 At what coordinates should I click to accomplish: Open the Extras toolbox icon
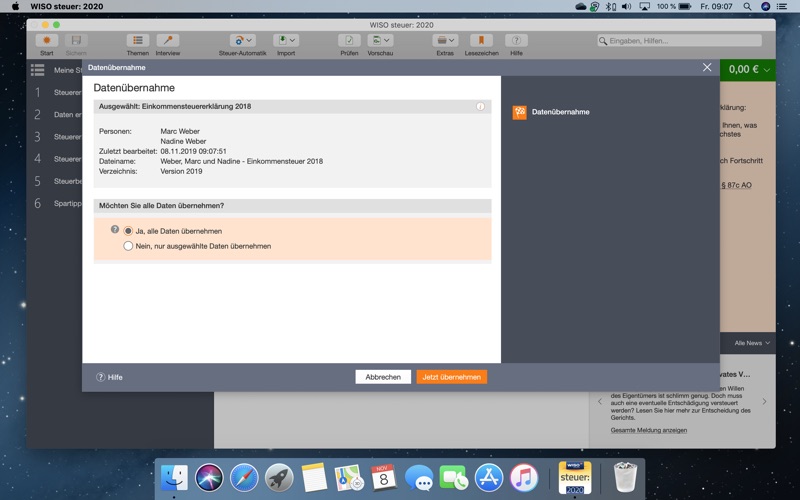pyautogui.click(x=442, y=40)
